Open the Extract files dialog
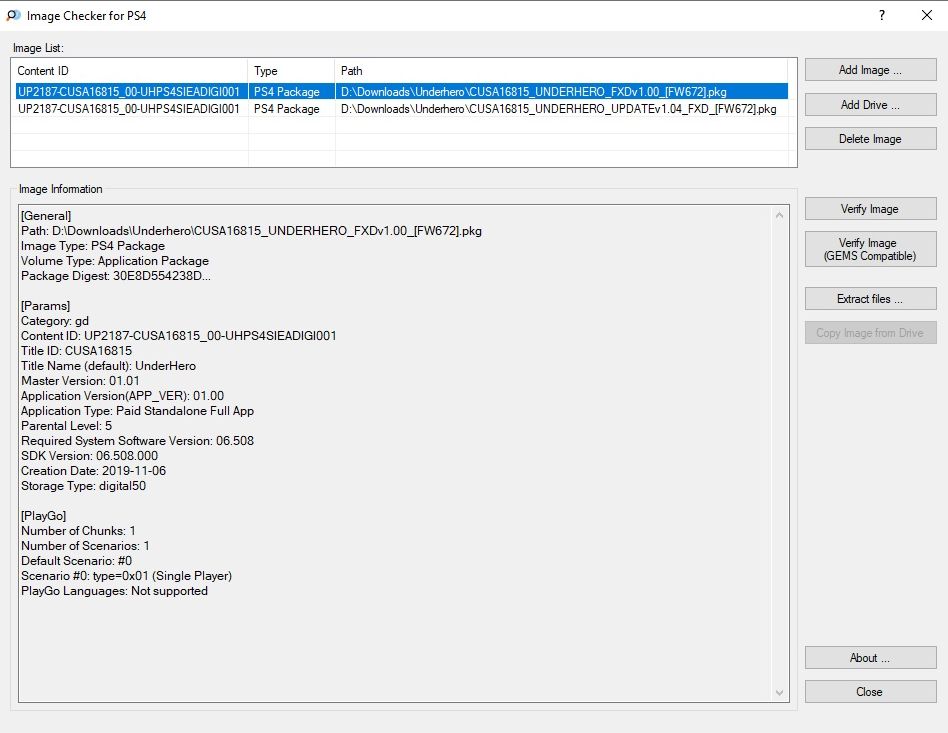This screenshot has width=948, height=733. [870, 299]
